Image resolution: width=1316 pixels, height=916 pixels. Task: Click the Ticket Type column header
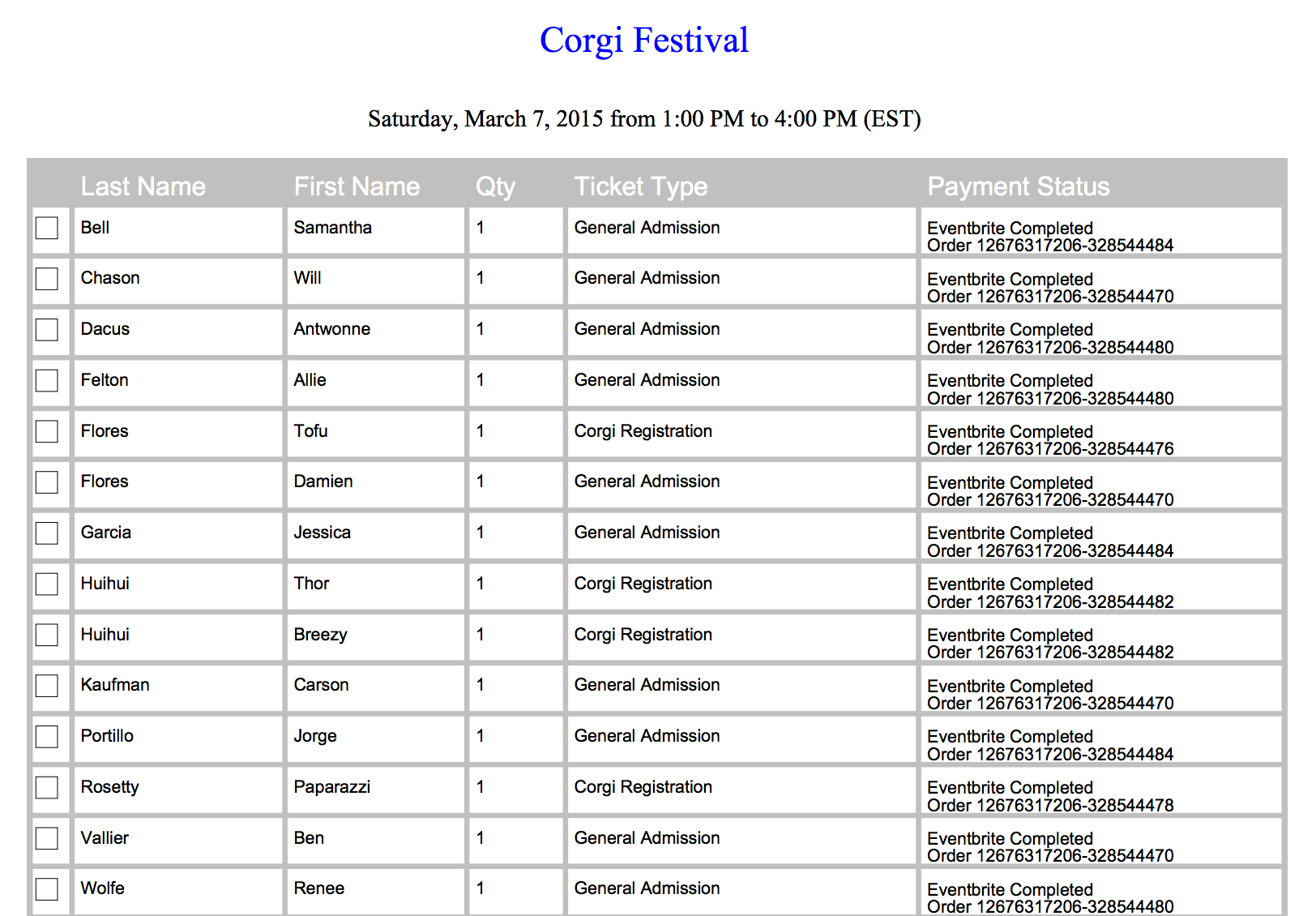641,186
